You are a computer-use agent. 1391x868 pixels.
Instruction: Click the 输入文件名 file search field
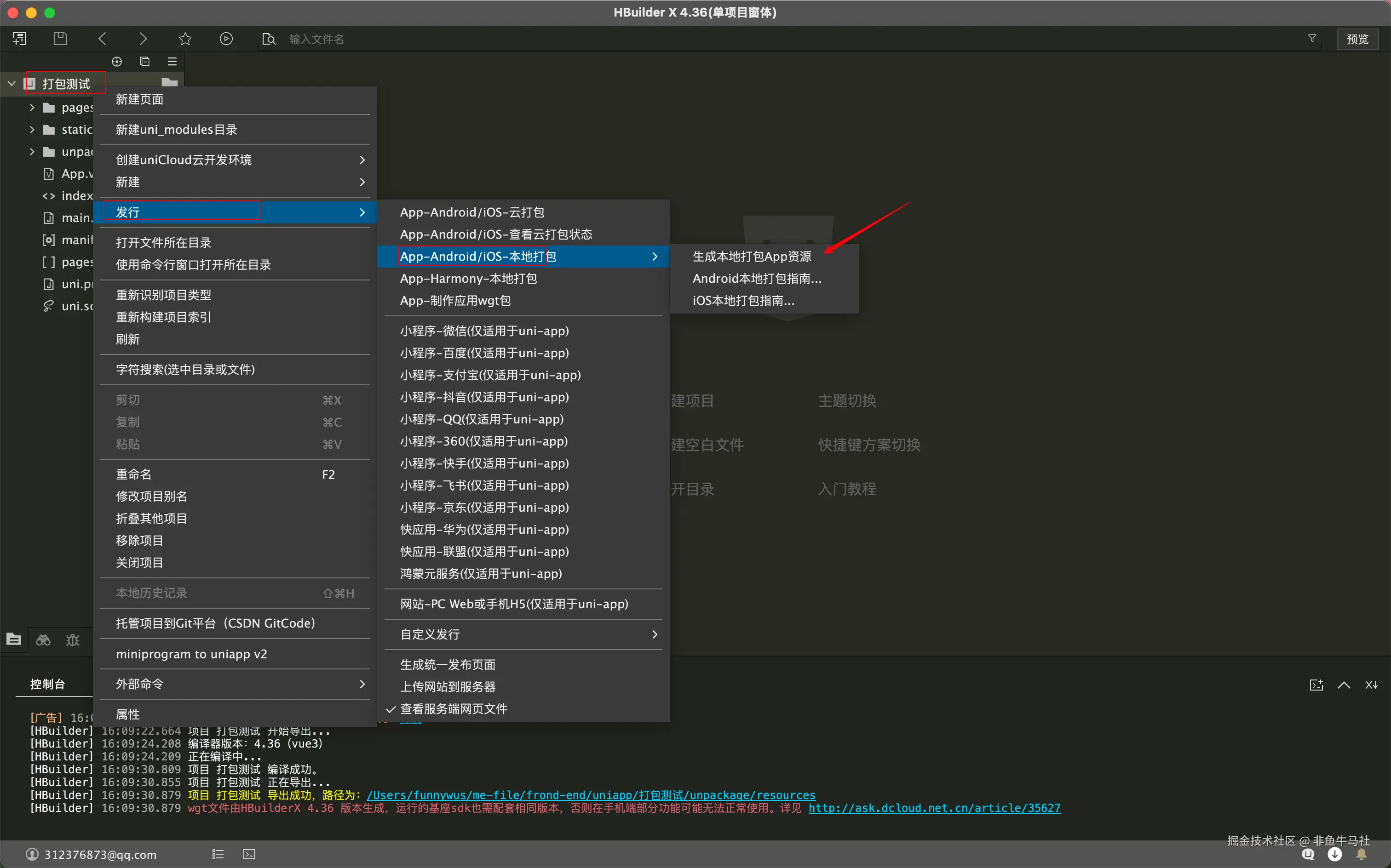(x=316, y=39)
